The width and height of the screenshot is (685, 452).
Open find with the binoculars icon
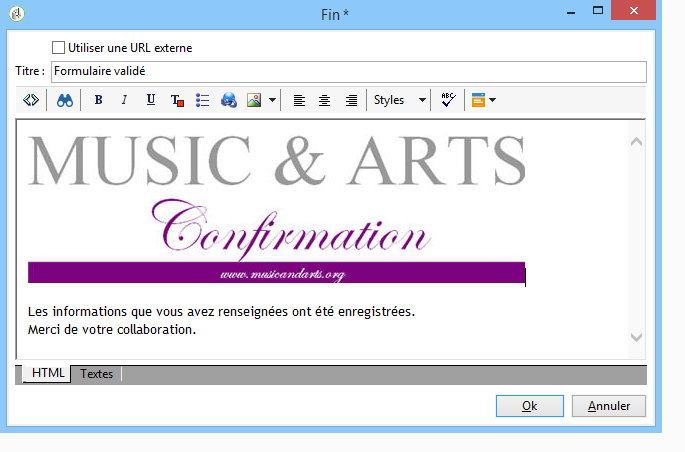pos(65,100)
